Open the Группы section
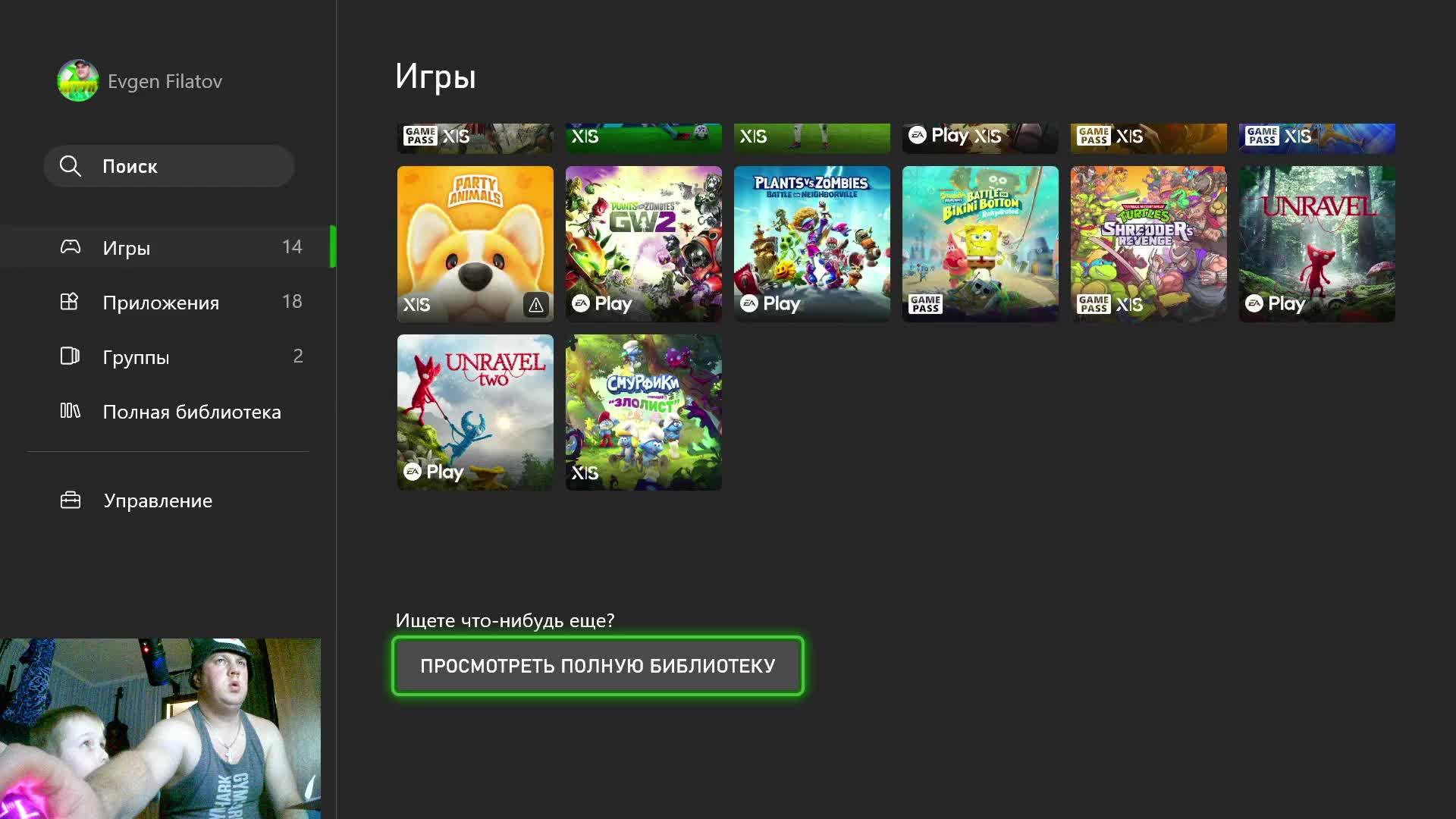 [x=168, y=356]
